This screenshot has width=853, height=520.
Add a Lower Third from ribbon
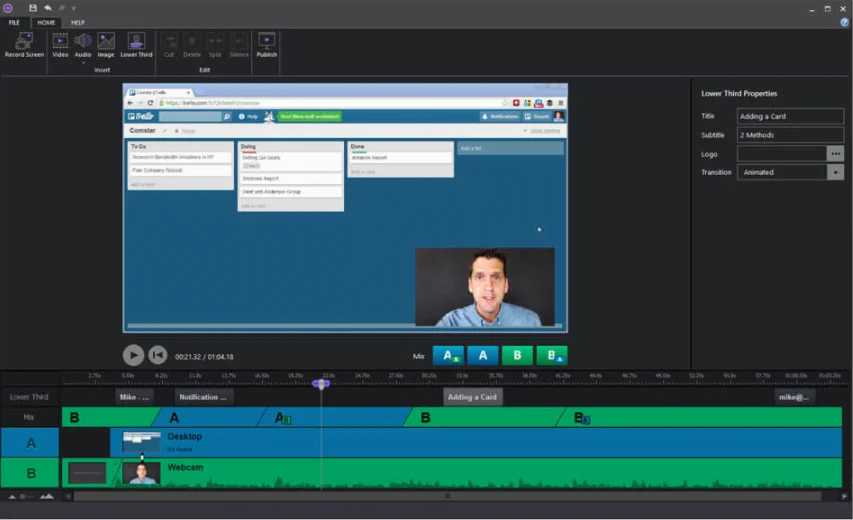coord(136,42)
